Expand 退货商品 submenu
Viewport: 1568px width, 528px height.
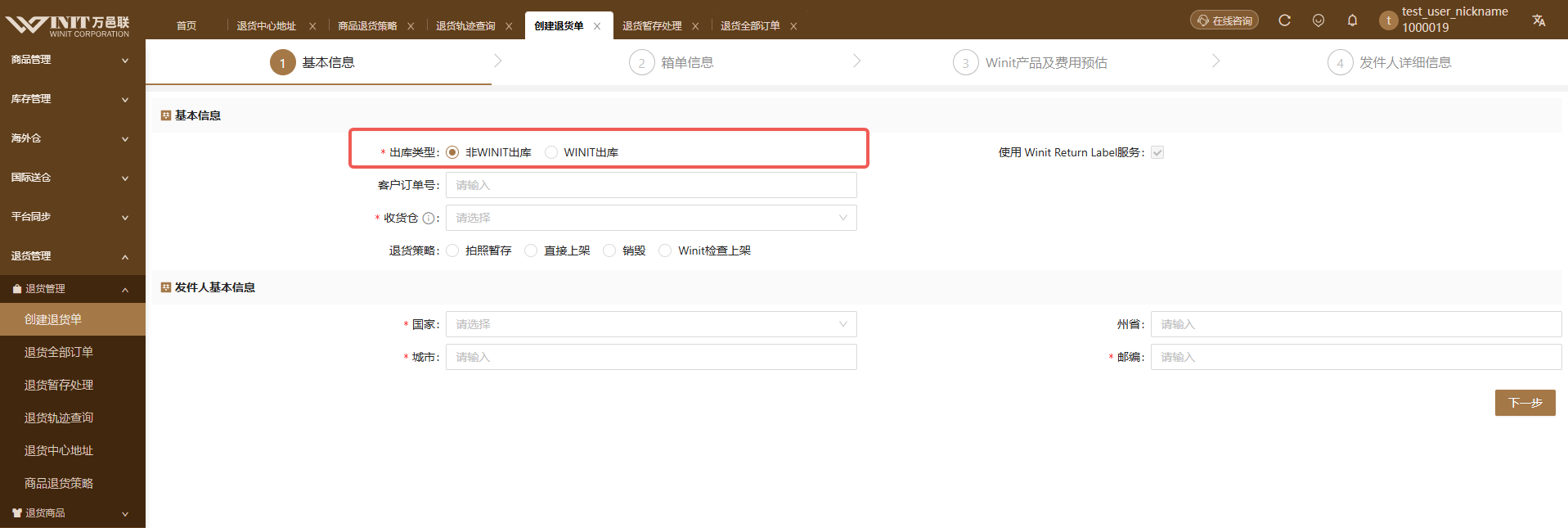click(73, 513)
